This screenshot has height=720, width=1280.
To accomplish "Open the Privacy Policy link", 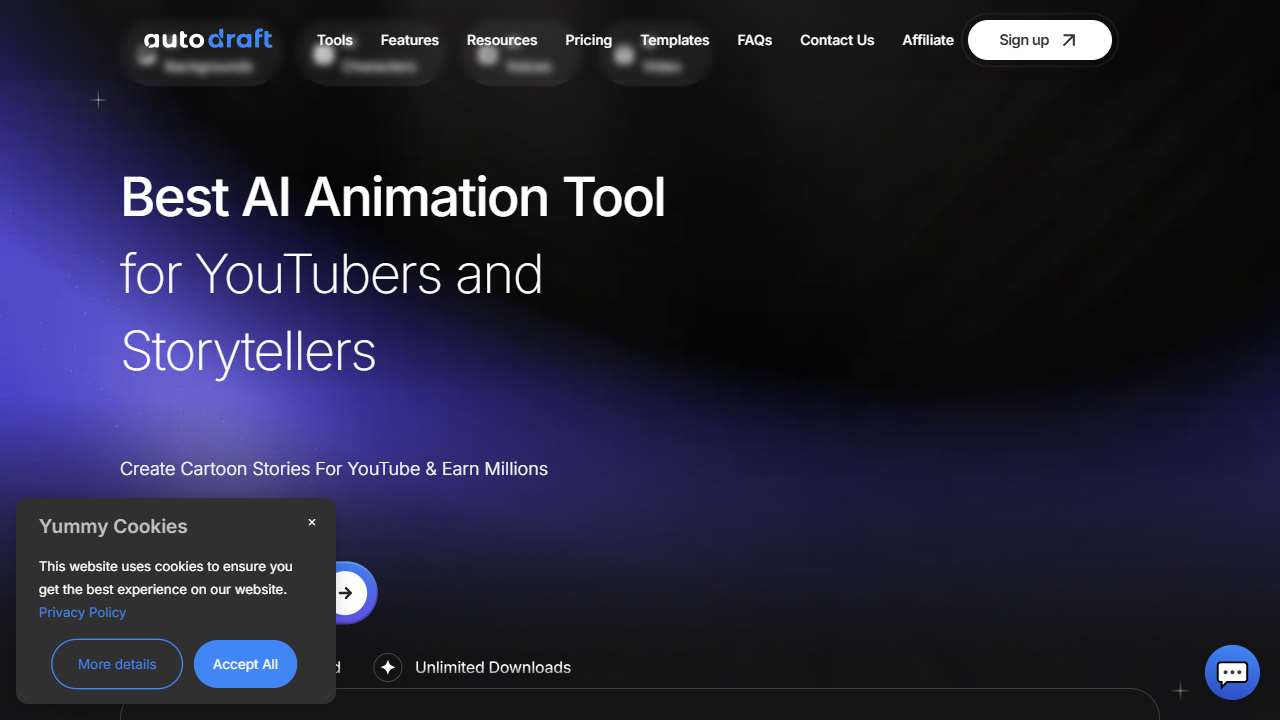I will click(82, 612).
